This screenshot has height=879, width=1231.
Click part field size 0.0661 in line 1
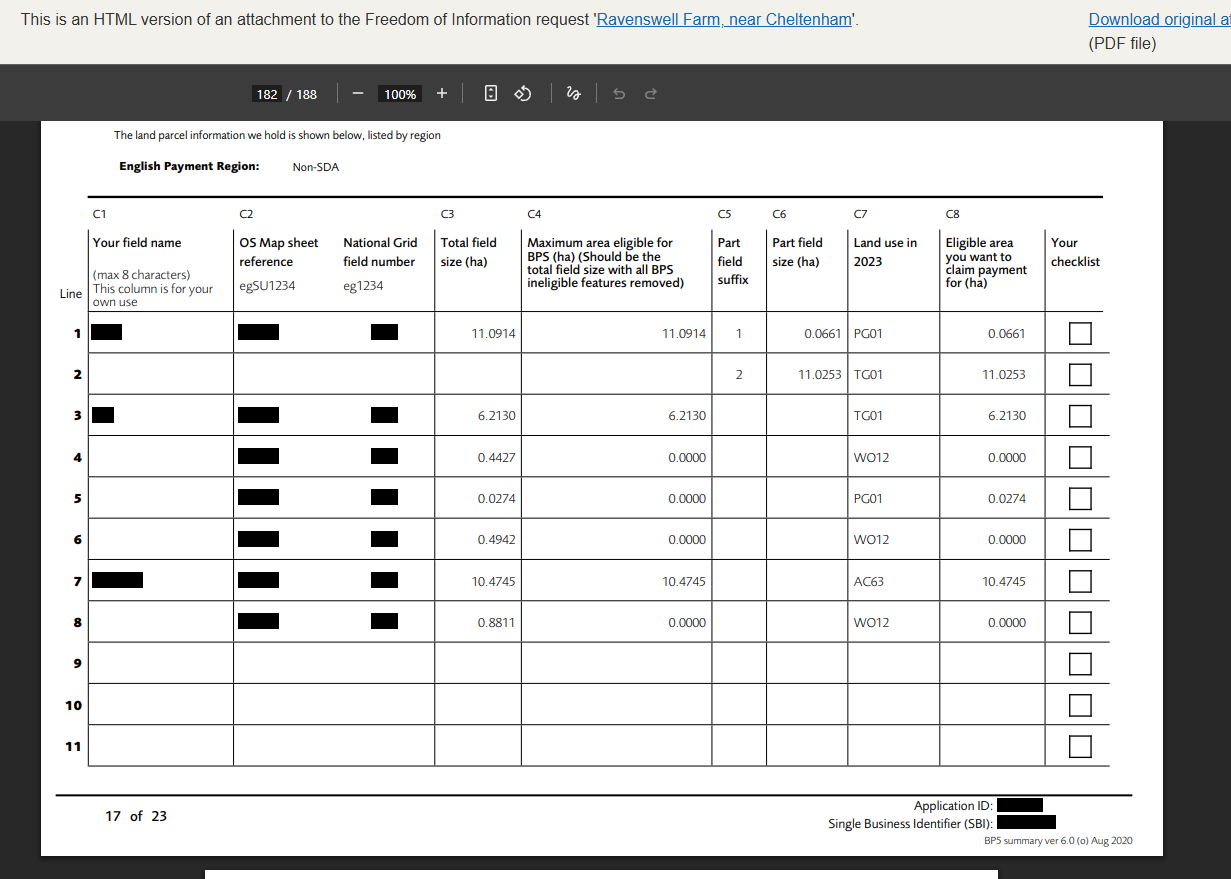[x=823, y=334]
